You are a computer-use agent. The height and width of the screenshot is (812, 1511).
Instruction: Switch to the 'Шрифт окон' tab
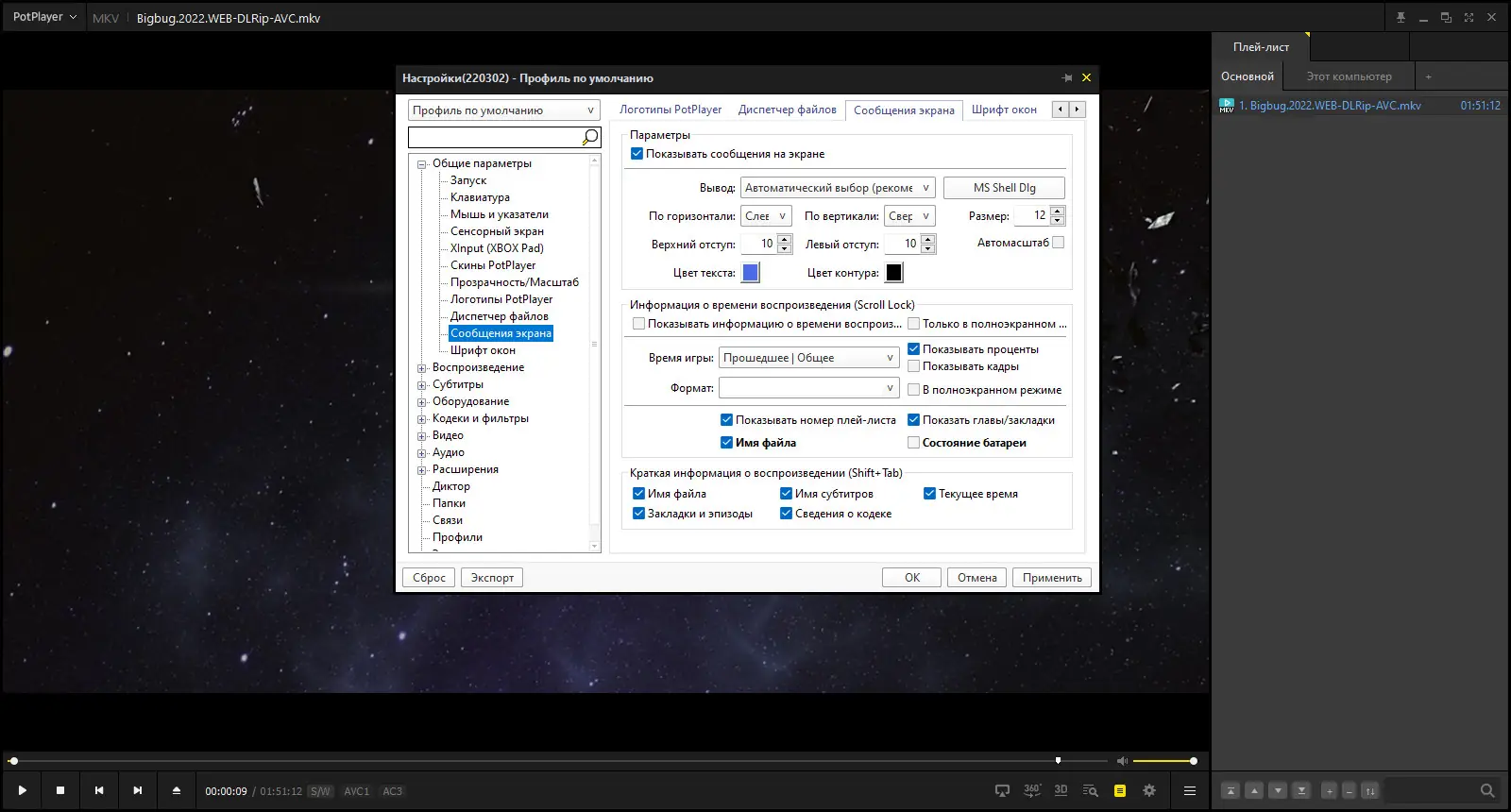pyautogui.click(x=1004, y=110)
